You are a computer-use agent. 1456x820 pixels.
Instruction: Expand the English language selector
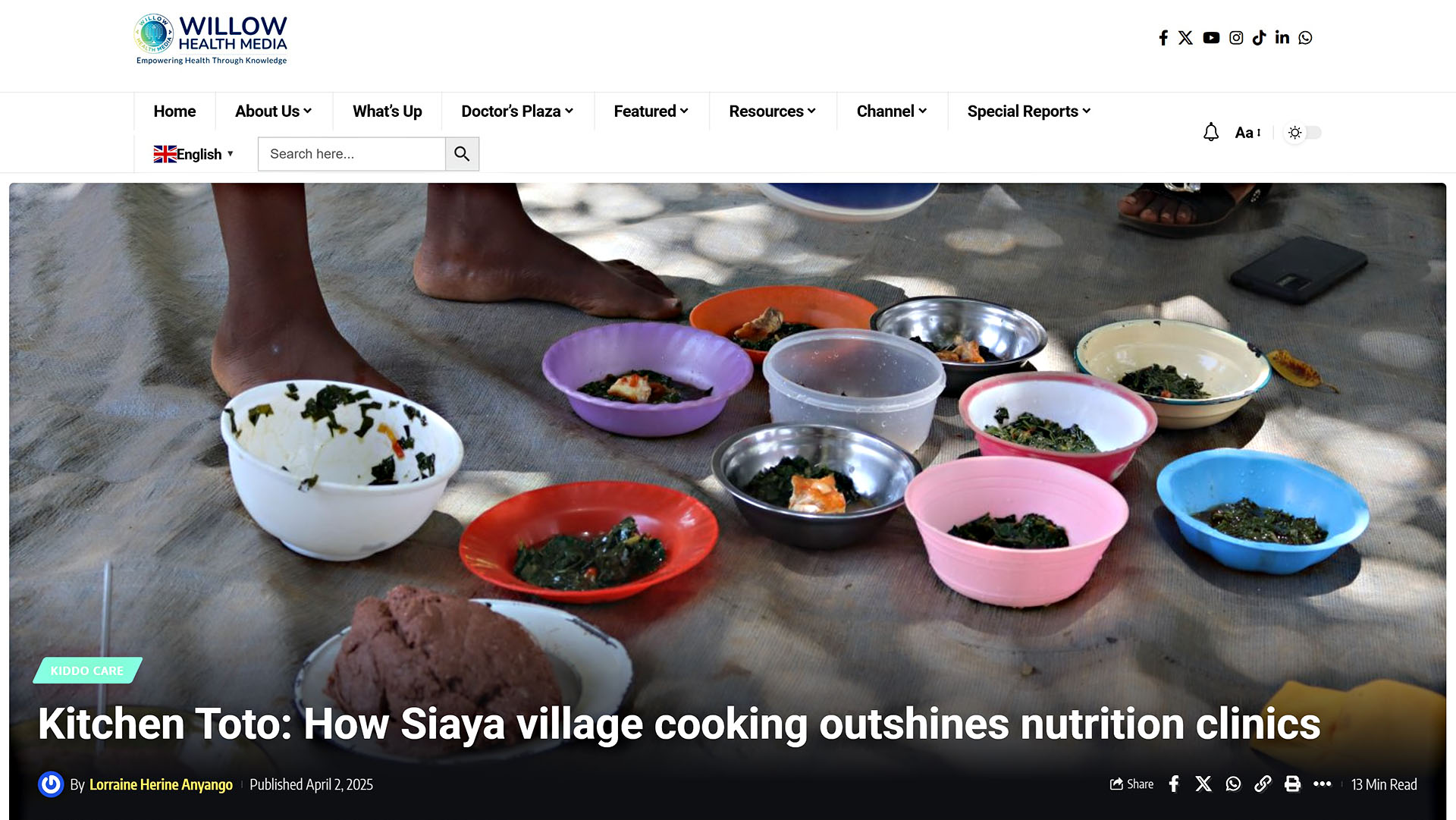(193, 154)
